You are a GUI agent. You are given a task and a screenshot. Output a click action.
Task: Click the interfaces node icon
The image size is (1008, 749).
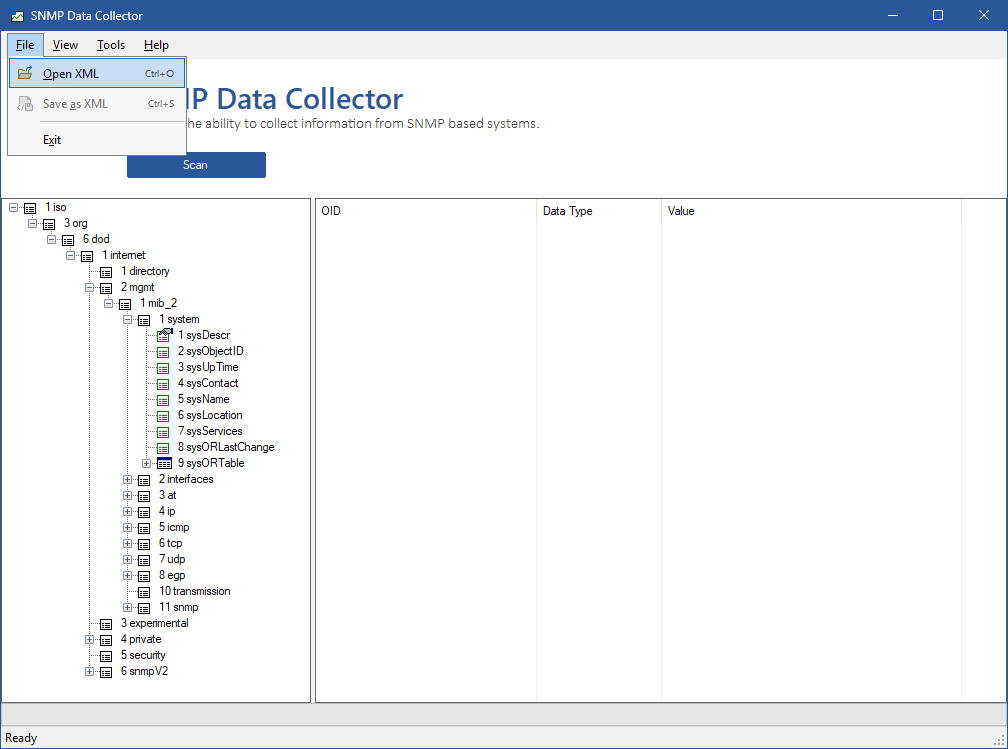pos(144,479)
